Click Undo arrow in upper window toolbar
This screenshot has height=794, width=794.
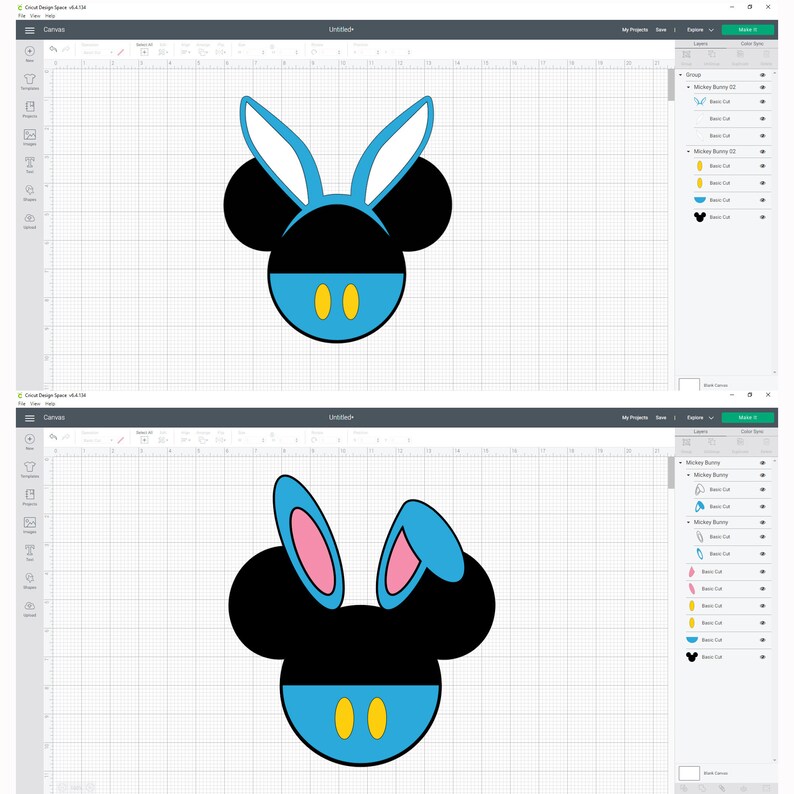[x=53, y=49]
